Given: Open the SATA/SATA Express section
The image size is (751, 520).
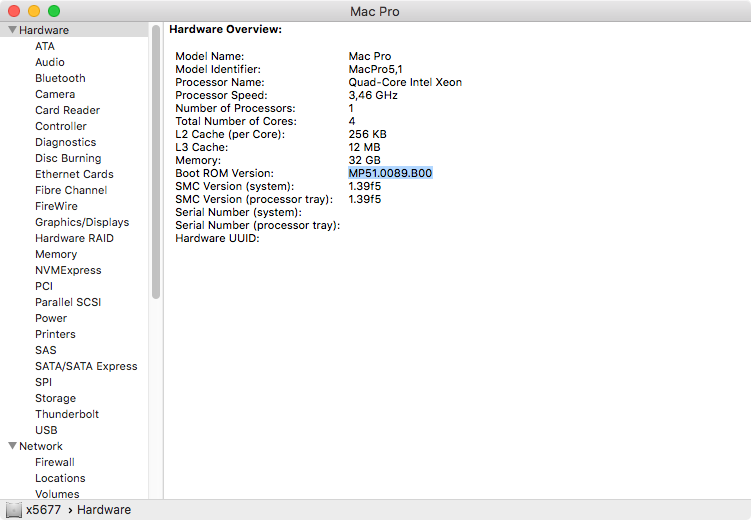Looking at the screenshot, I should click(x=86, y=366).
